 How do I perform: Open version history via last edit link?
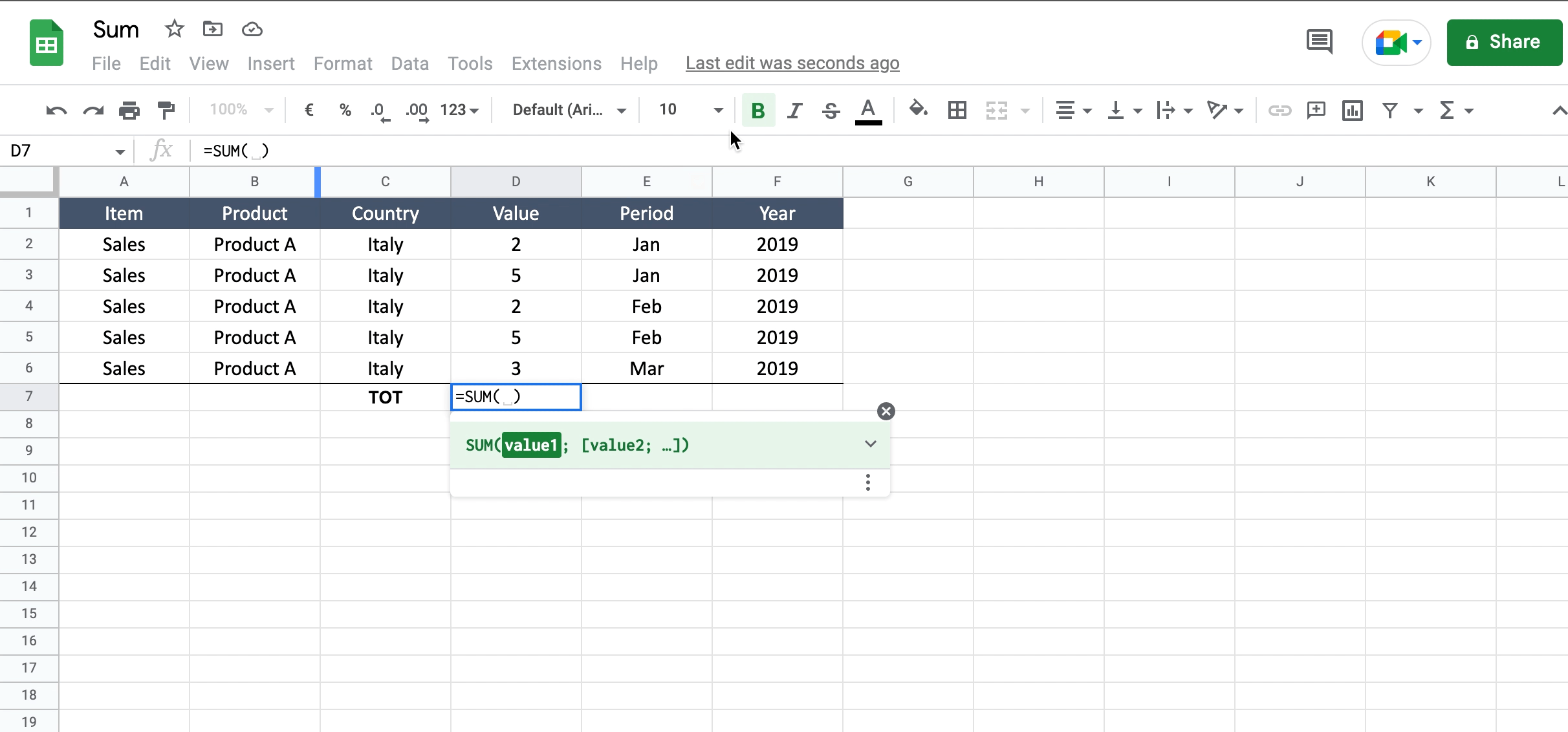pos(792,63)
